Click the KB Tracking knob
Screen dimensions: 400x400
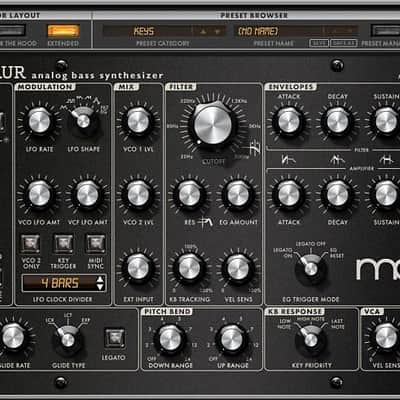pyautogui.click(x=189, y=268)
